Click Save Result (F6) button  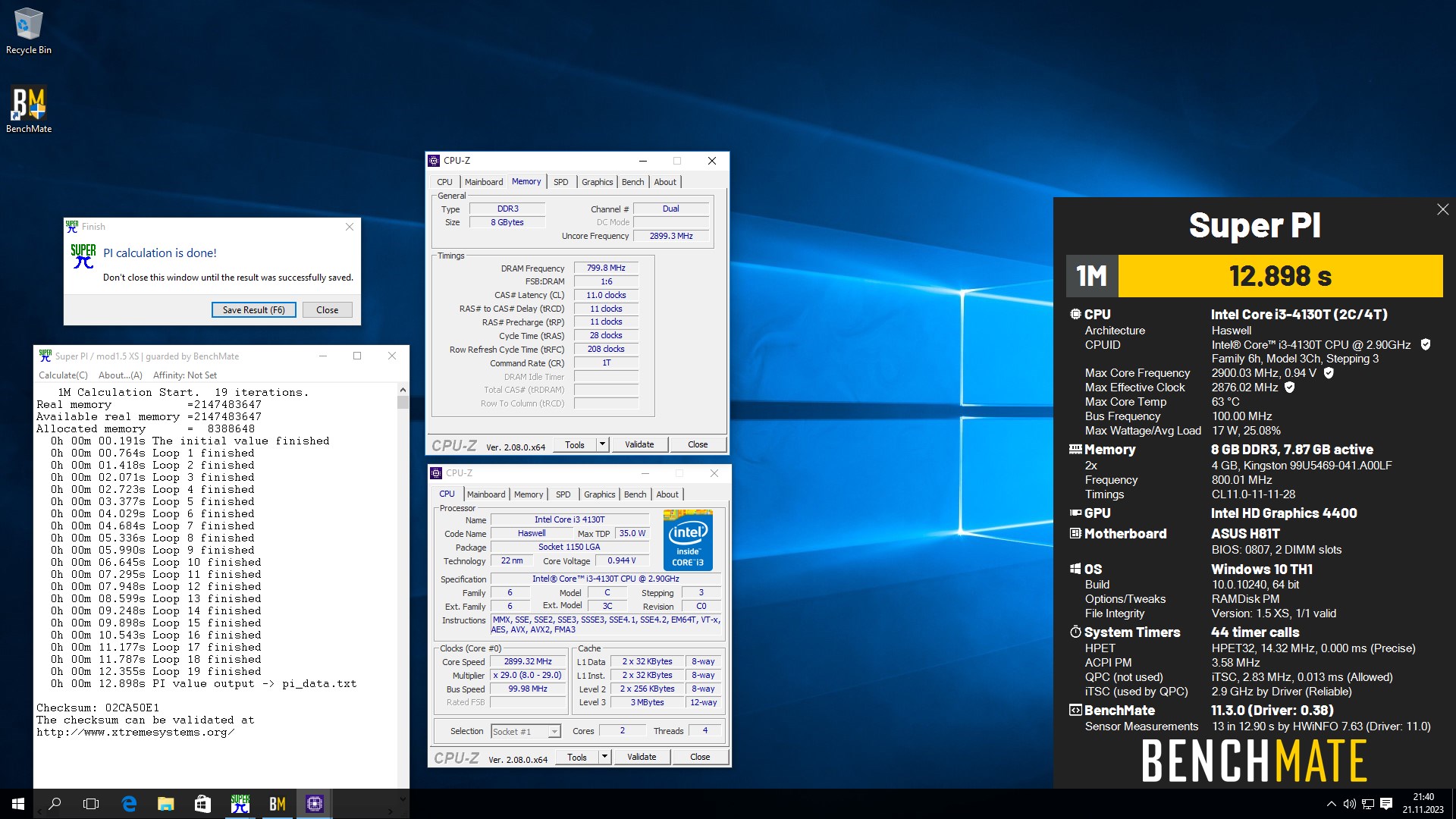(254, 310)
